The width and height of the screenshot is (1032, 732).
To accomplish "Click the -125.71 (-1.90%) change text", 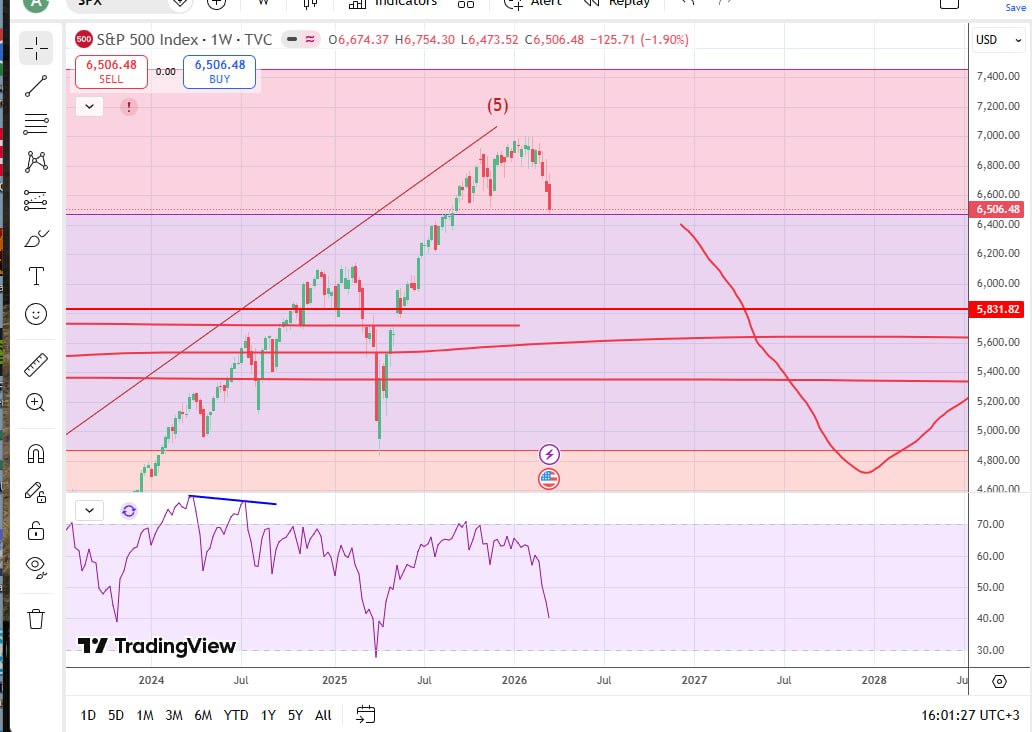I will click(x=639, y=39).
